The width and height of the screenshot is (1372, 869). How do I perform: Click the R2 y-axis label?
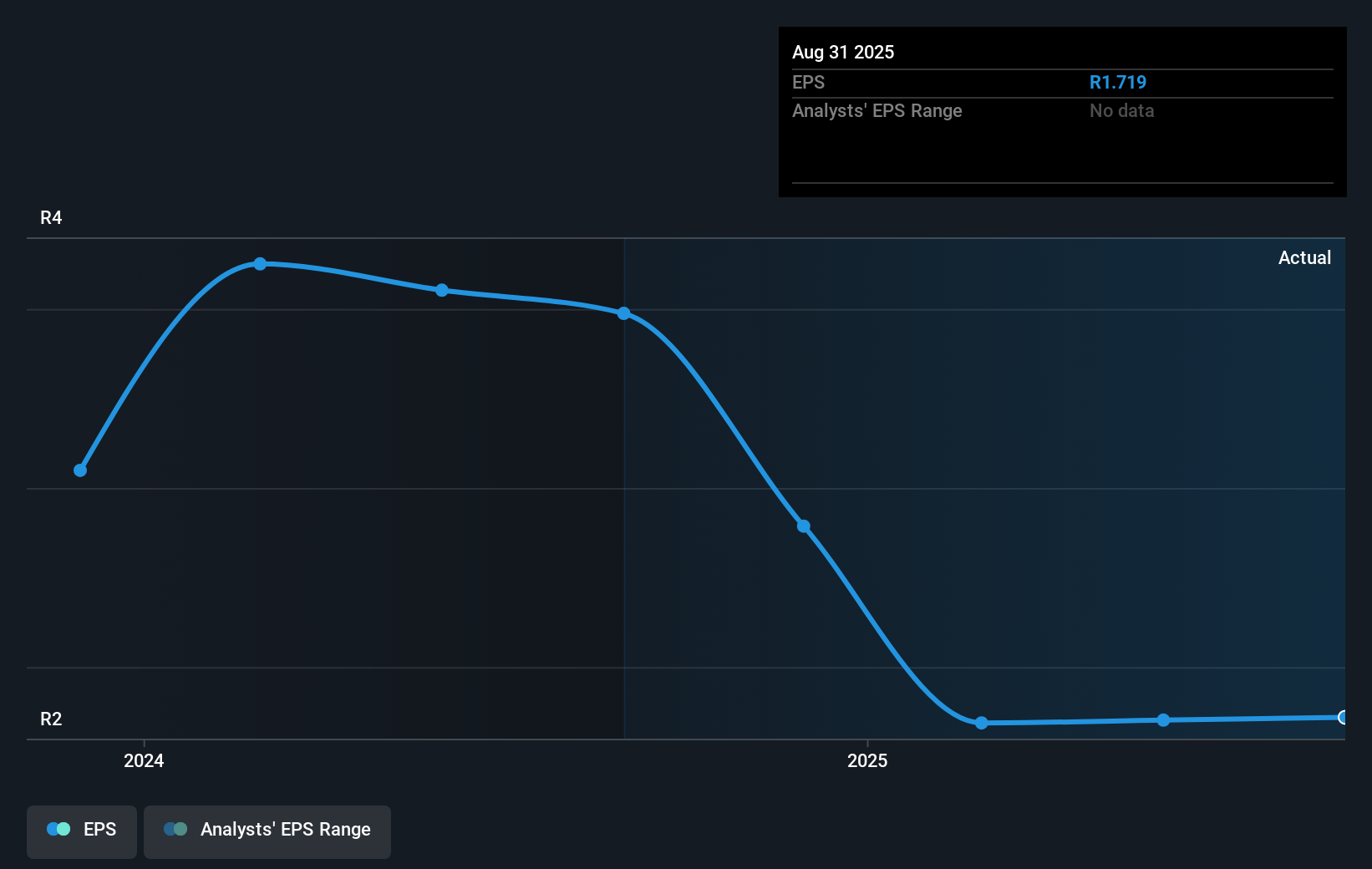(51, 719)
